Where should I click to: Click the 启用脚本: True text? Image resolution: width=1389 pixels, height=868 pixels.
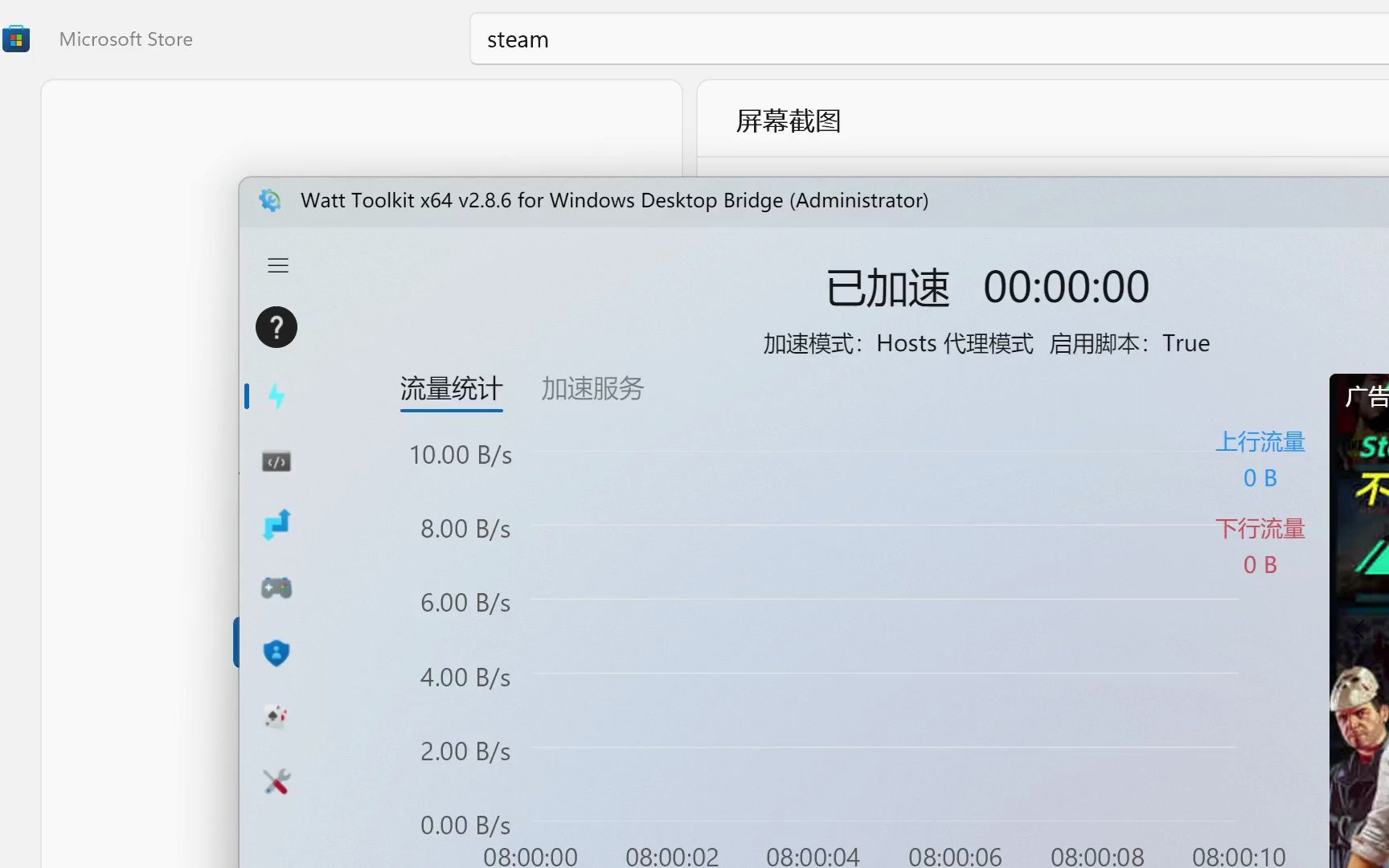coord(1129,343)
